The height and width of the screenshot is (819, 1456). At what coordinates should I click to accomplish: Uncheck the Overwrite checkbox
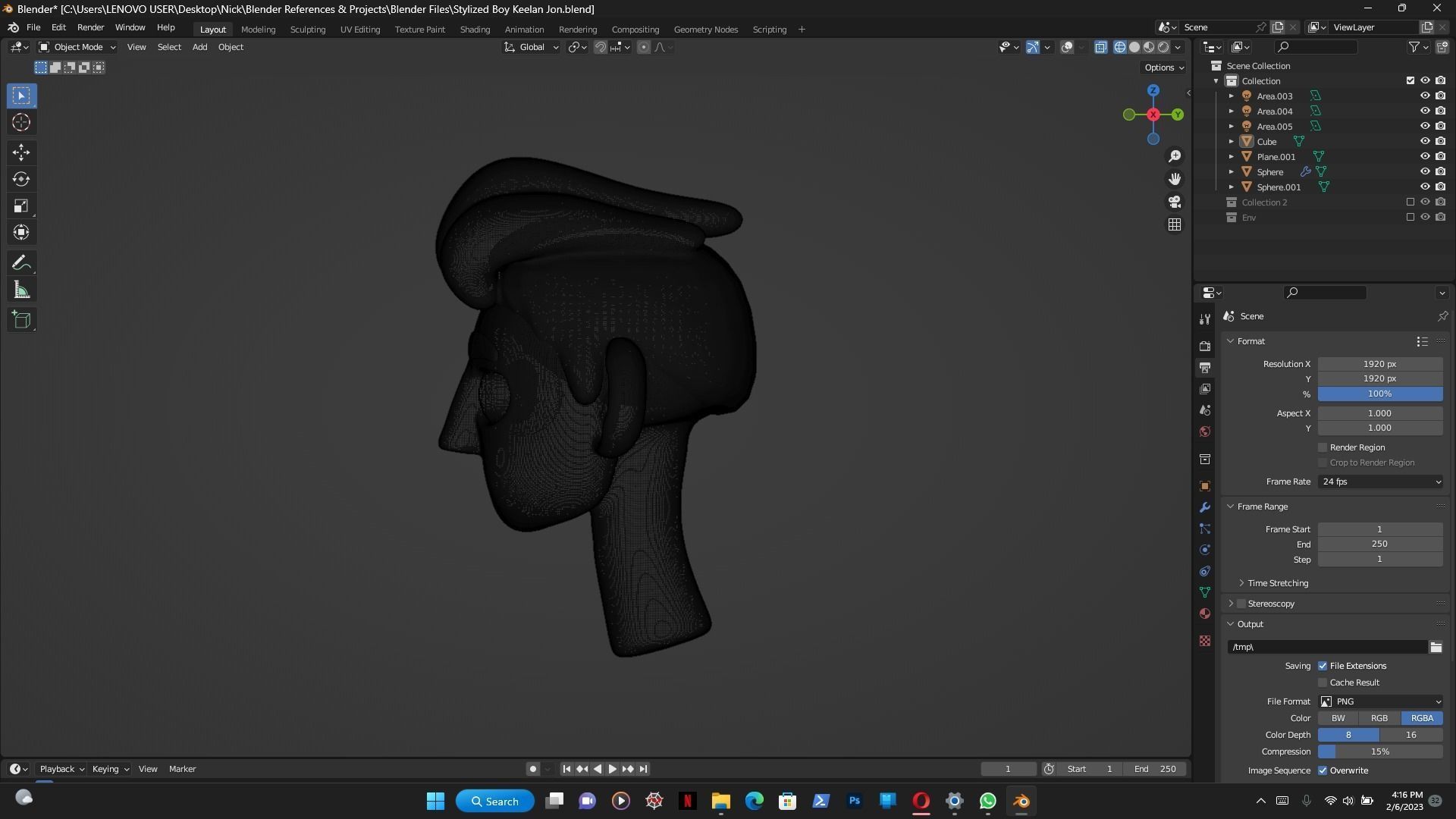(1323, 770)
